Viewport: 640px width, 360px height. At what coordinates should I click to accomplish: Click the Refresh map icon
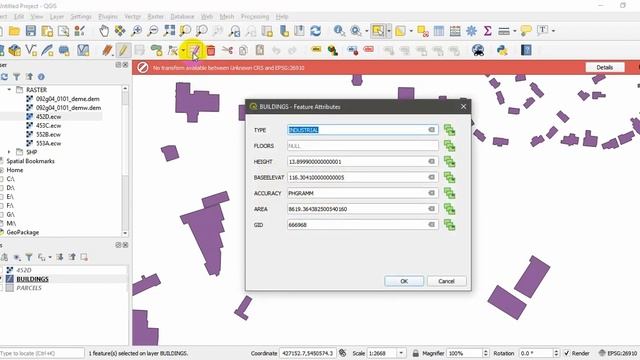[316, 31]
